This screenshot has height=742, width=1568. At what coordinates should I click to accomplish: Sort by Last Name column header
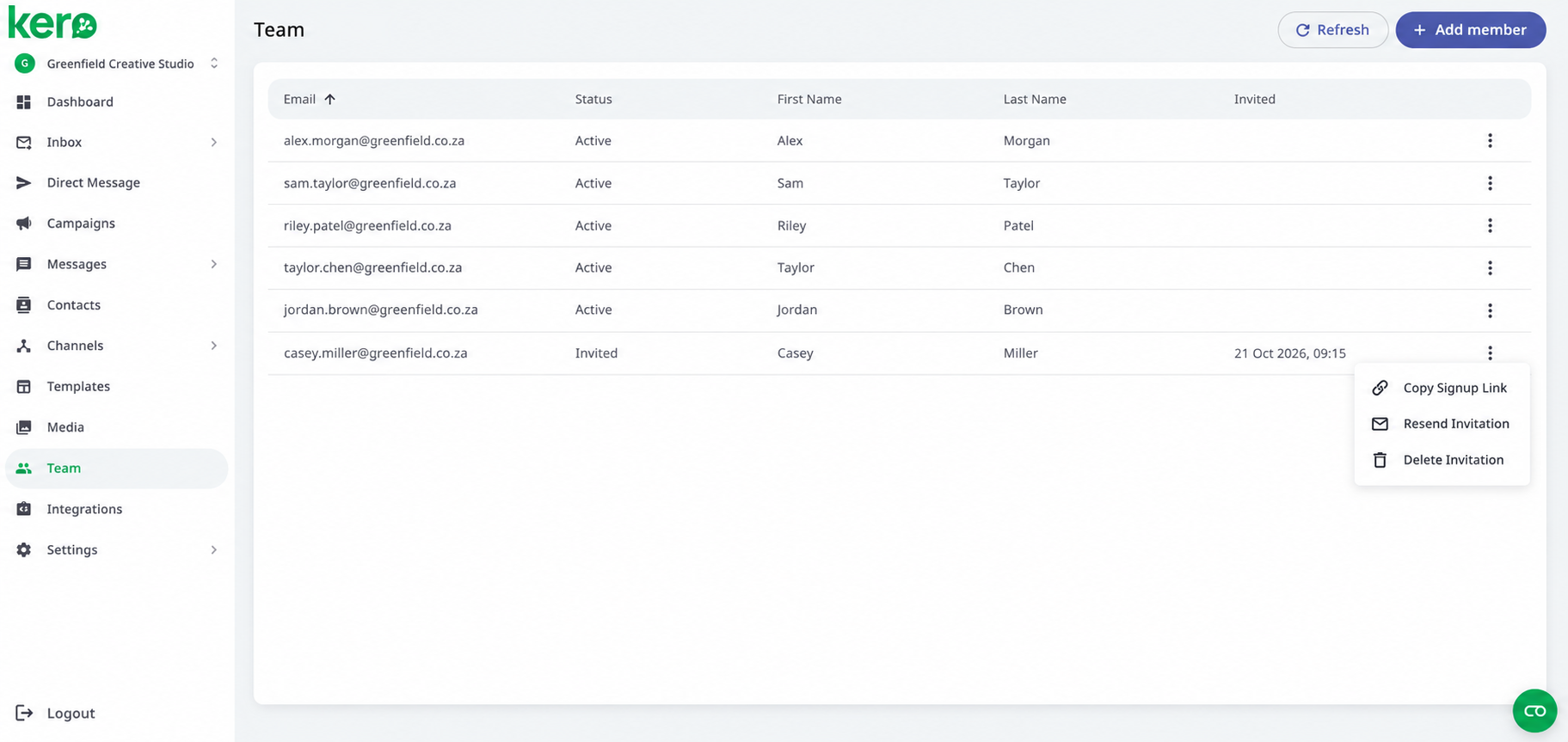(1035, 99)
